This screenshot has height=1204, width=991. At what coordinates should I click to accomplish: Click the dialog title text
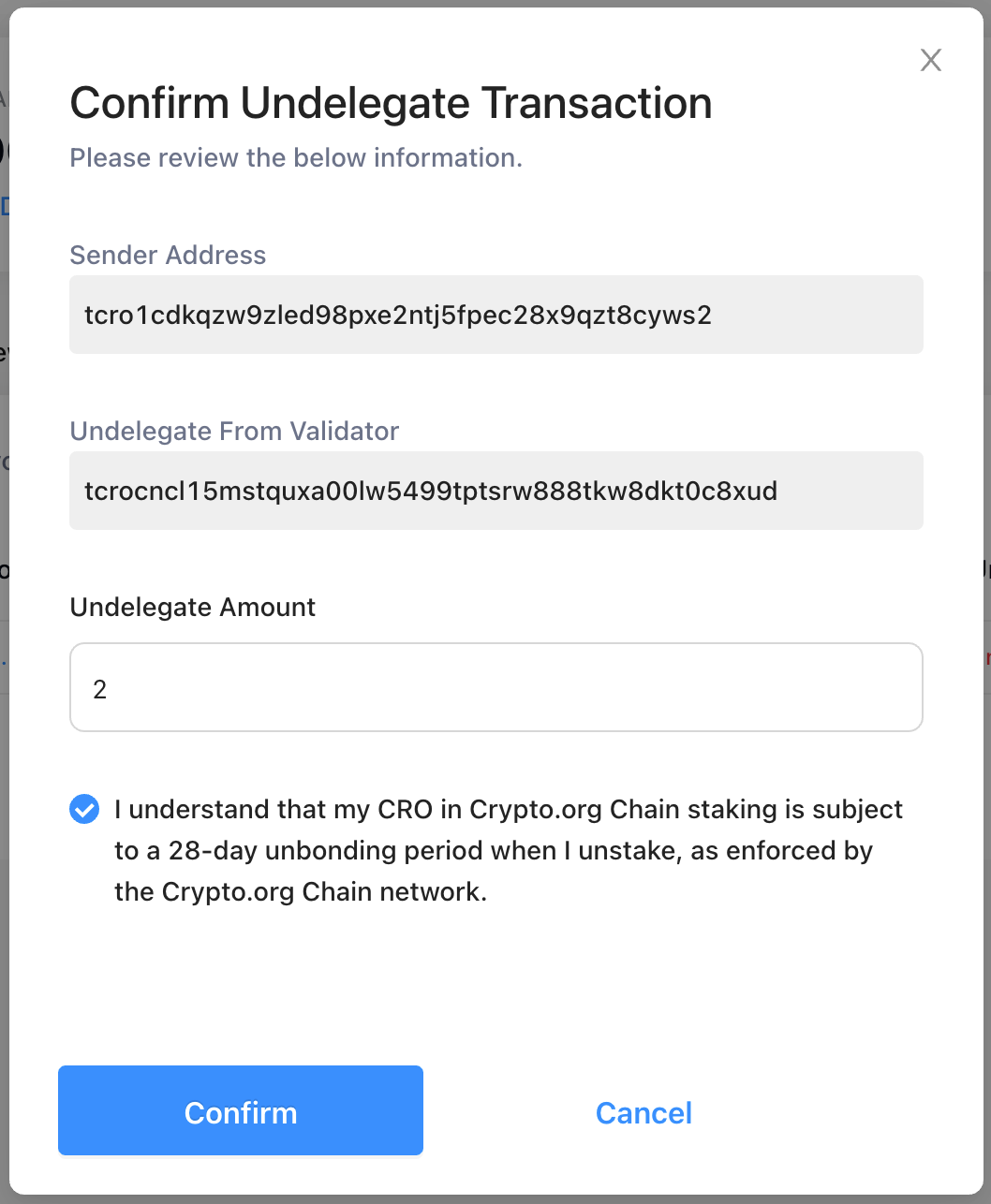pos(391,103)
